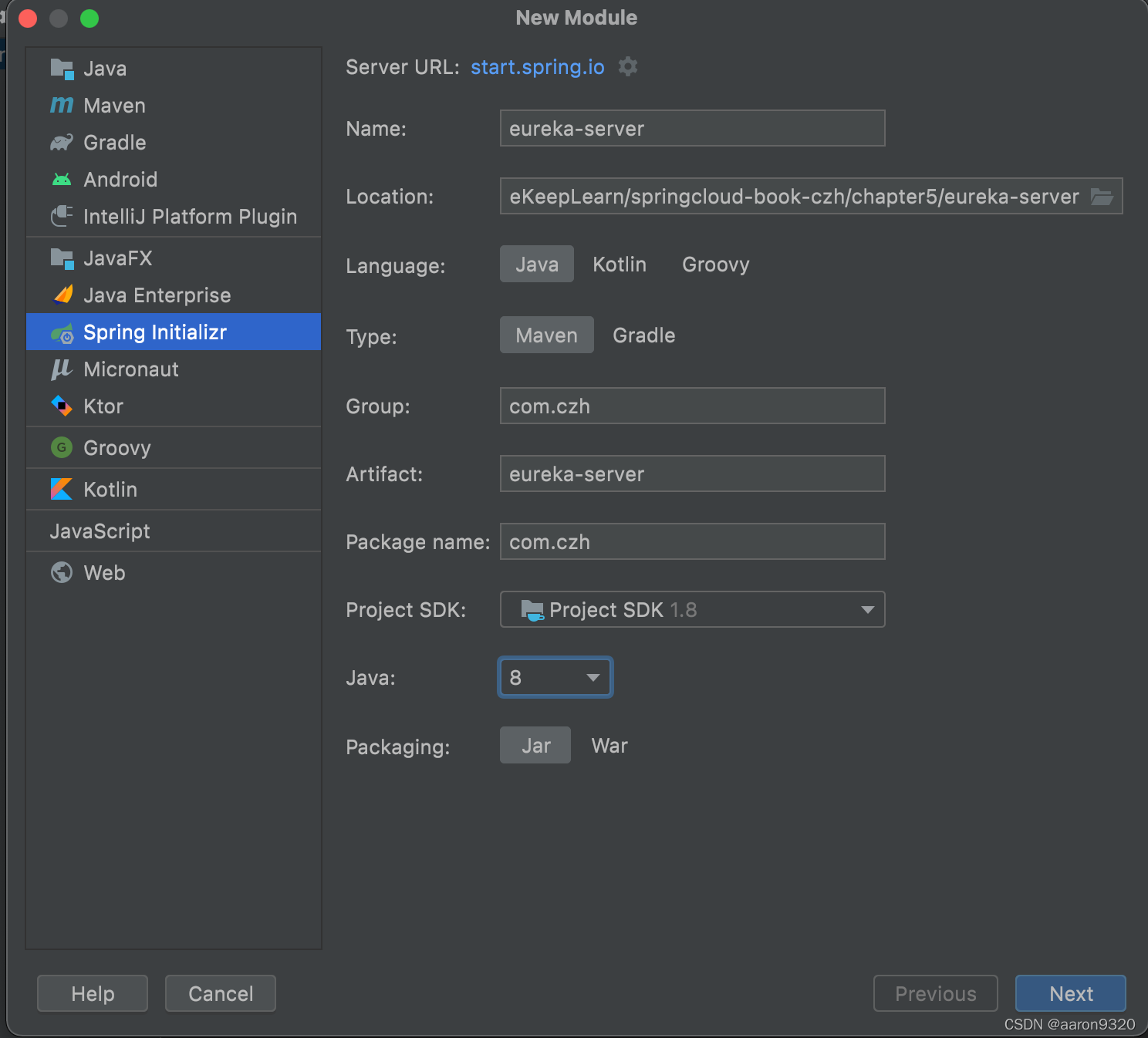The height and width of the screenshot is (1038, 1148).
Task: Browse for location with folder icon
Action: pyautogui.click(x=1102, y=197)
